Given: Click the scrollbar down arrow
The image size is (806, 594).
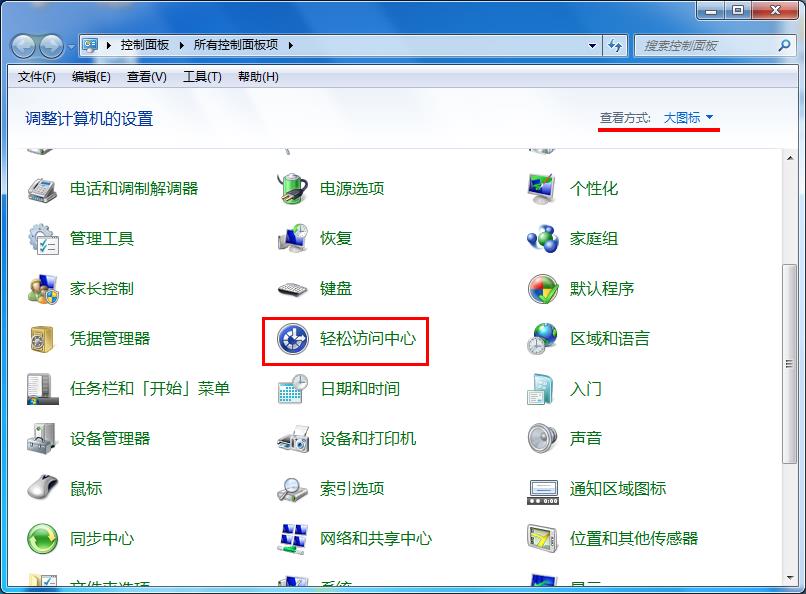Looking at the screenshot, I should click(x=790, y=579).
